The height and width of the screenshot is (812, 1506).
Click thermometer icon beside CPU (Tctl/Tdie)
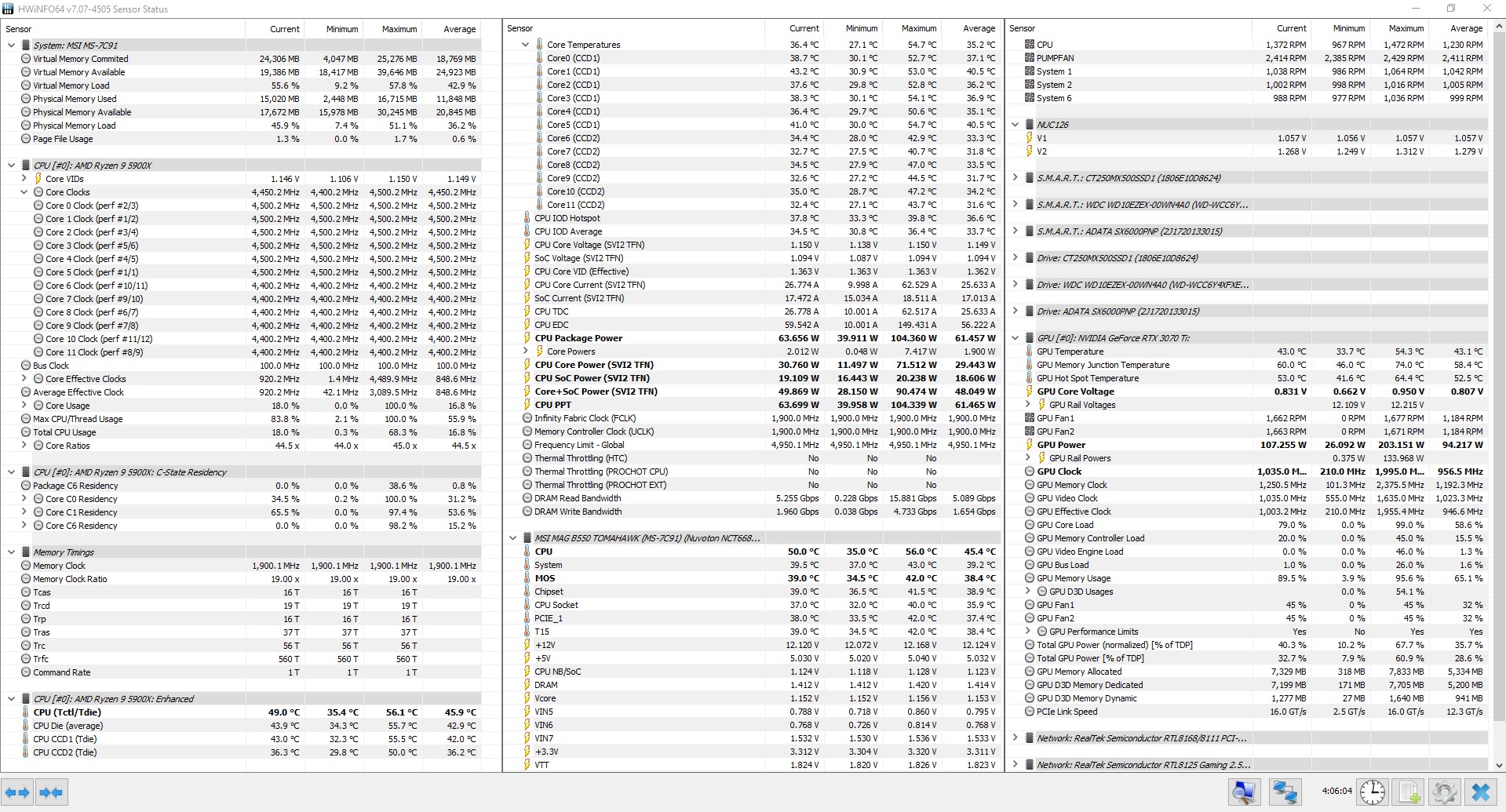(x=26, y=712)
